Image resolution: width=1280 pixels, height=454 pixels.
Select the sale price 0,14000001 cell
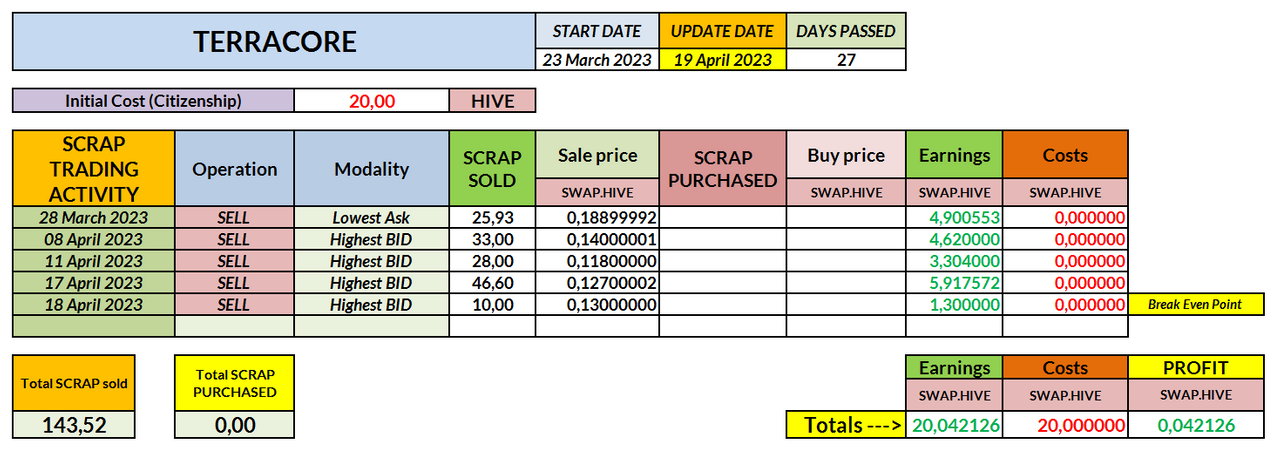tap(597, 239)
